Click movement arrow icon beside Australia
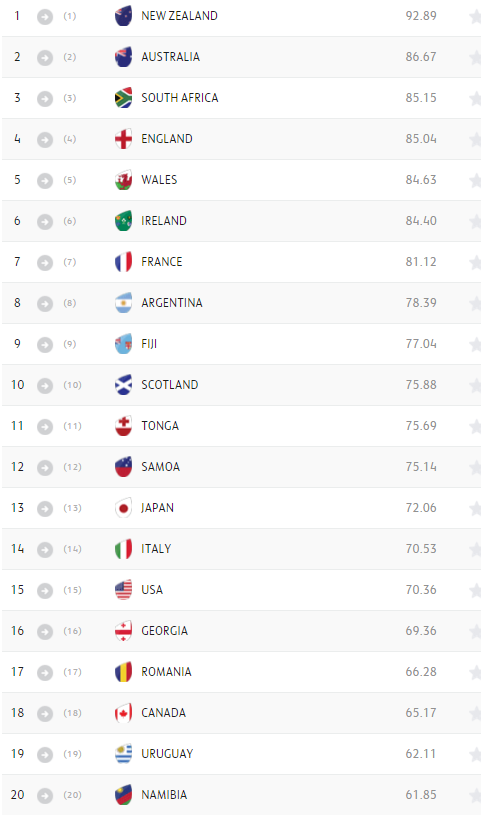Viewport: 486px width, 815px height. tap(45, 58)
